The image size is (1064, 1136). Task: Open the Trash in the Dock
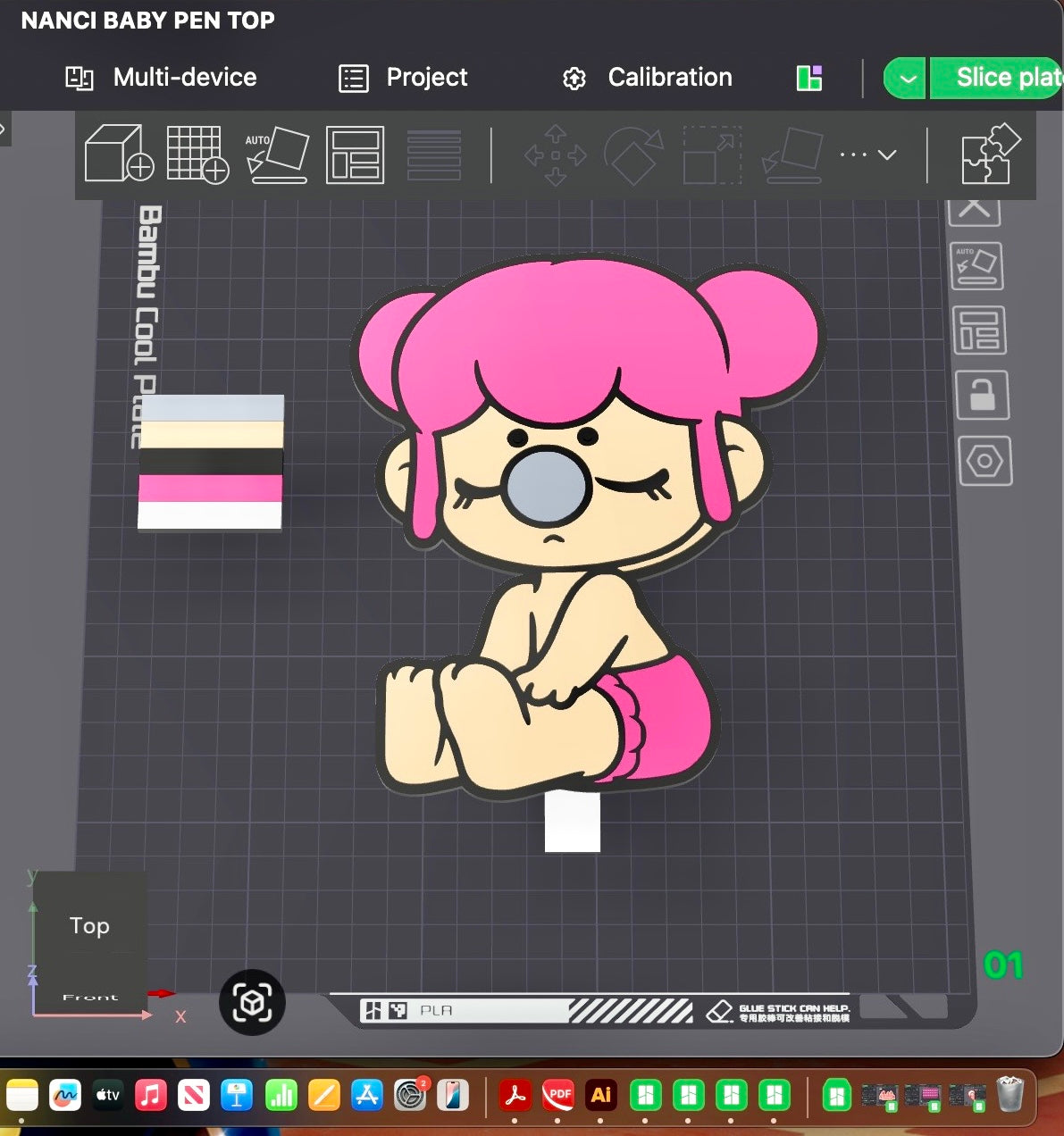click(1010, 1095)
